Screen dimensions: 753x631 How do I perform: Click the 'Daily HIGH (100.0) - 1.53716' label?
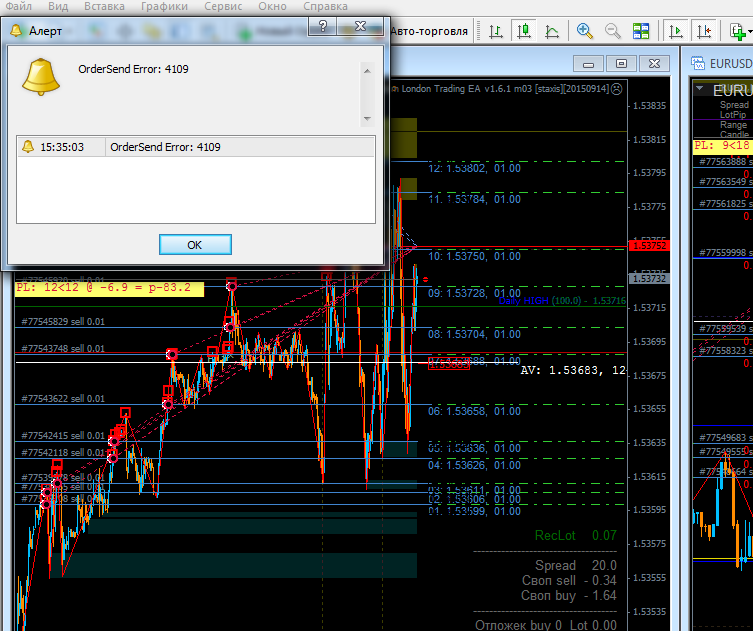click(562, 301)
